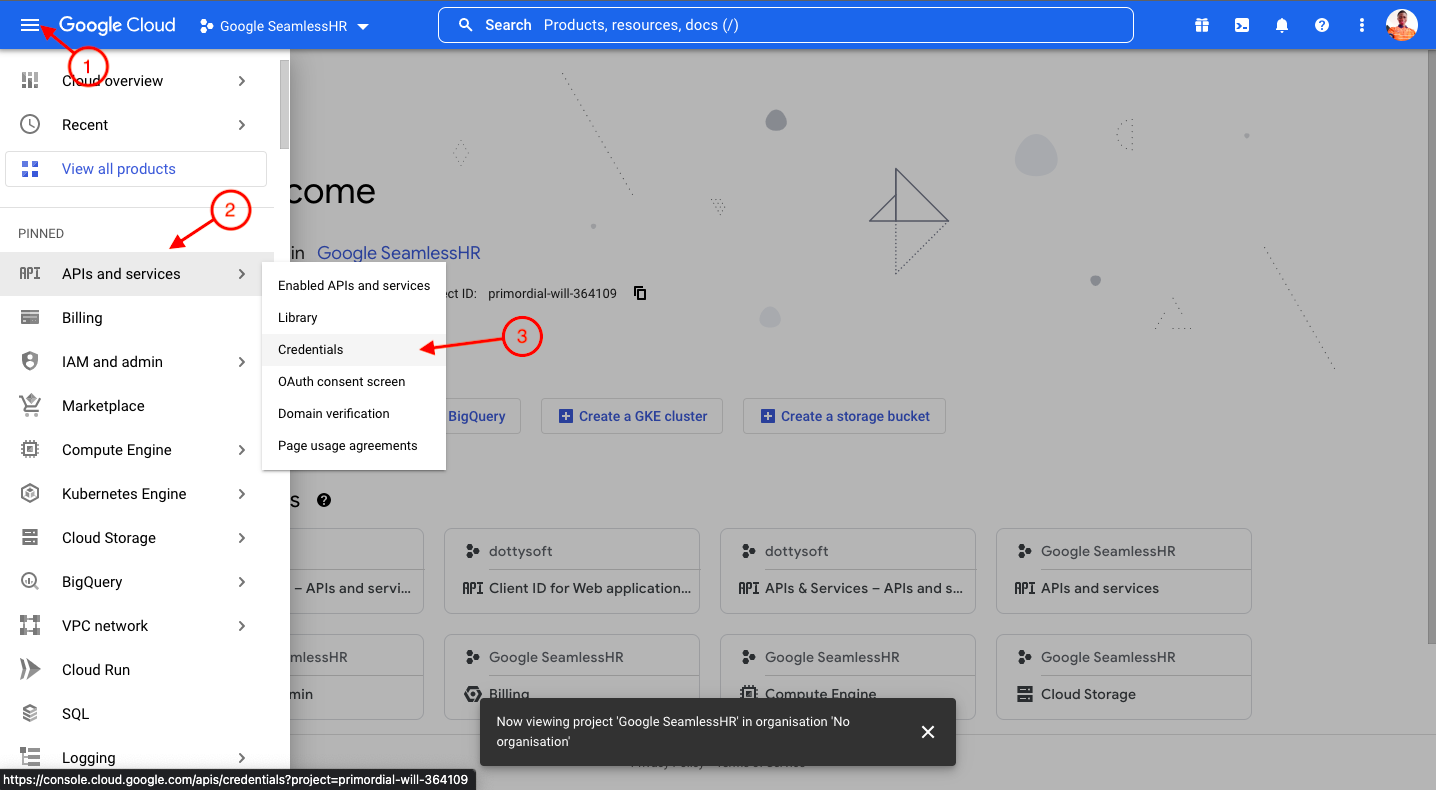Expand Logging submenu arrow
The image size is (1436, 790).
click(x=242, y=758)
